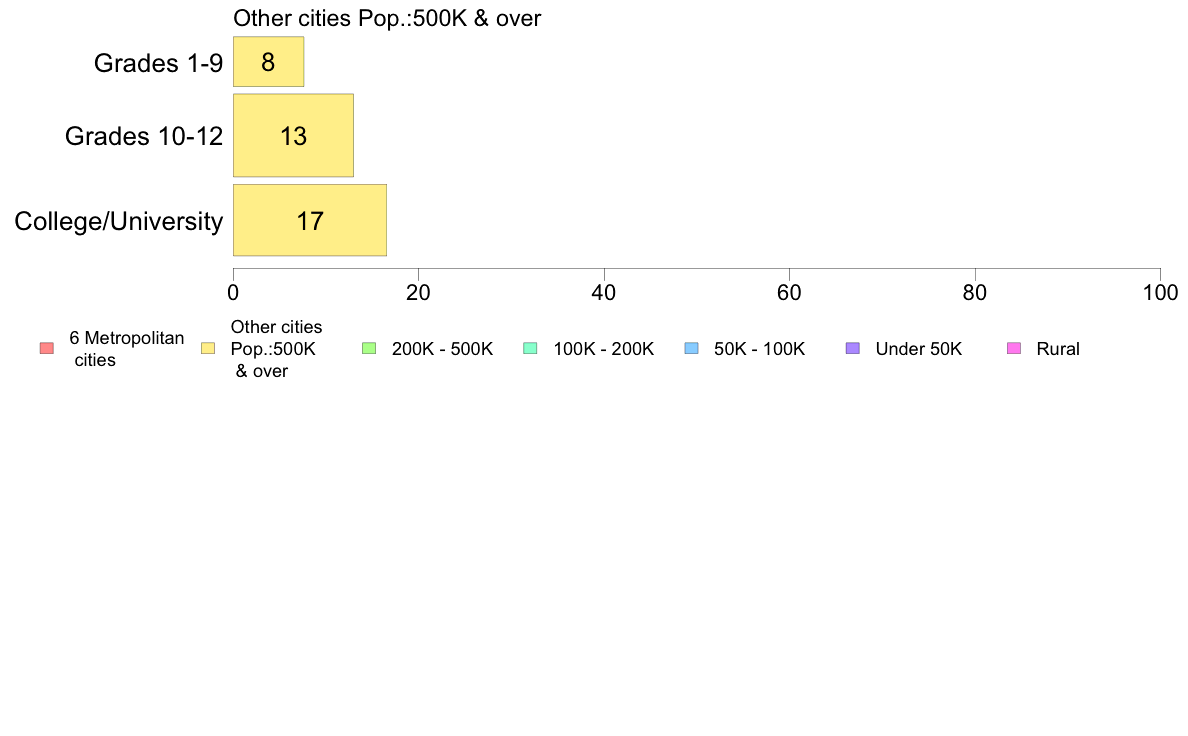The image size is (1188, 736).
Task: Click the 200K - 500K legend text
Action: pos(442,349)
